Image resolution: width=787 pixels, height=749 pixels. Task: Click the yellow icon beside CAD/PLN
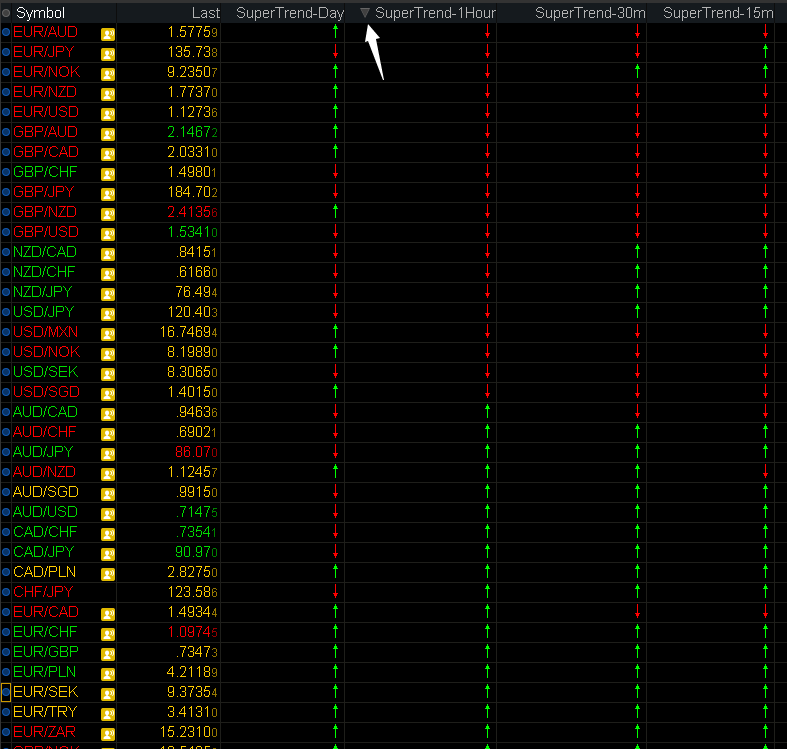click(x=108, y=574)
